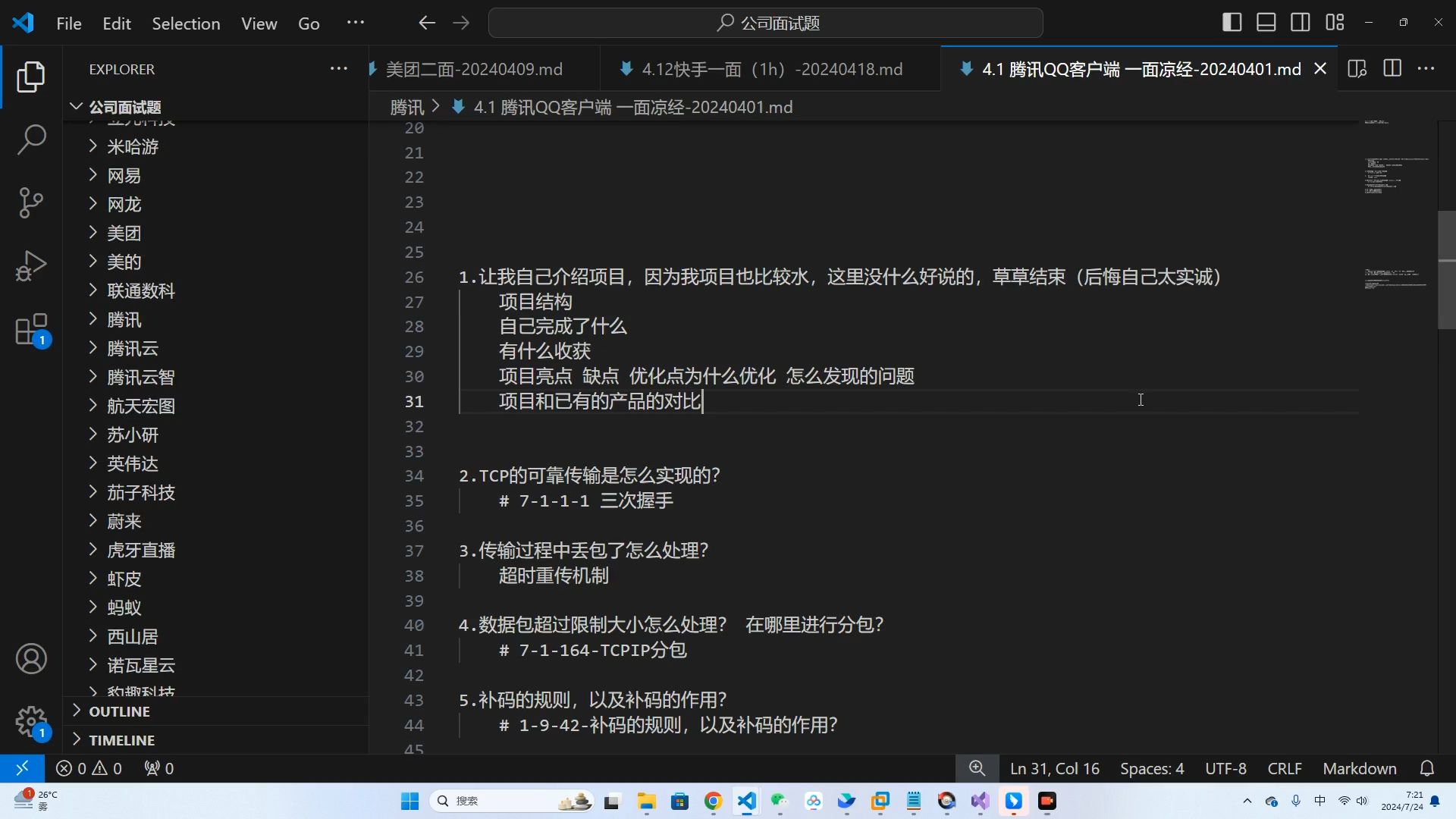This screenshot has width=1456, height=819.
Task: Open the File menu
Action: (69, 24)
